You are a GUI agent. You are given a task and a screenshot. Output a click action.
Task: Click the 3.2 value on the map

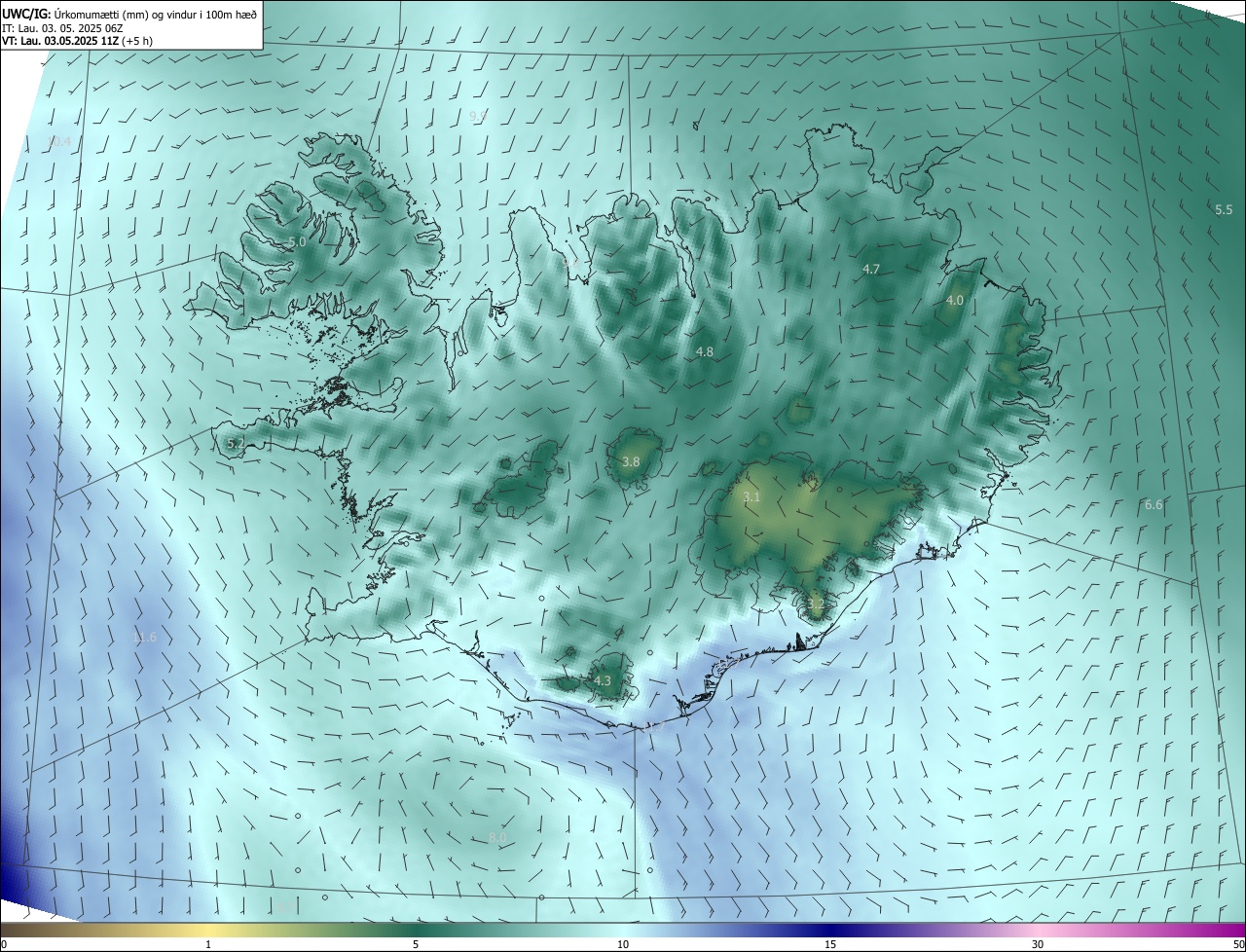pyautogui.click(x=816, y=604)
